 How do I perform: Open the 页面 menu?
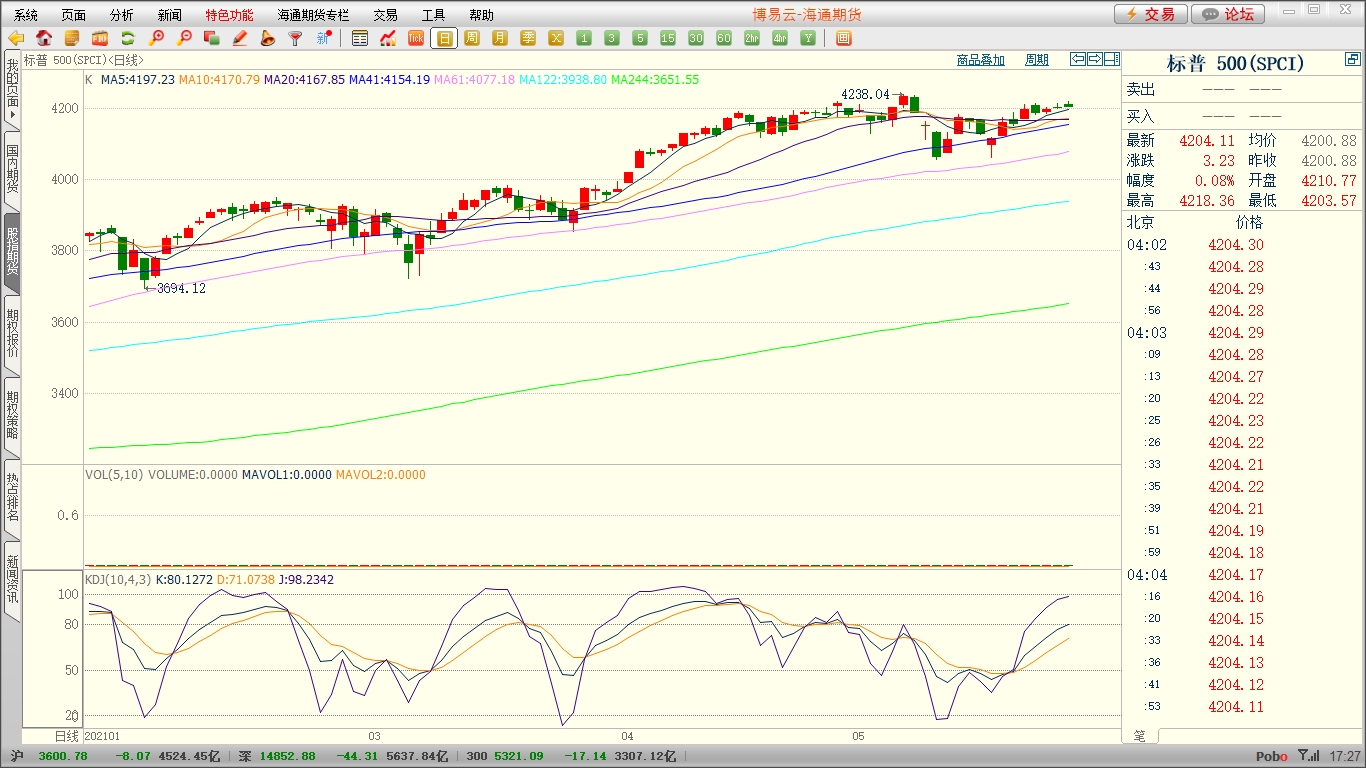click(x=73, y=15)
